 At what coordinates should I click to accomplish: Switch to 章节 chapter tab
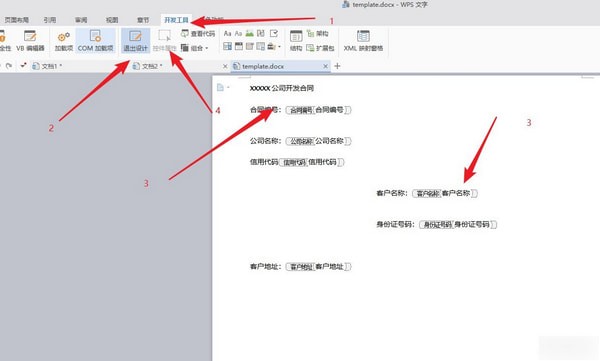(143, 20)
